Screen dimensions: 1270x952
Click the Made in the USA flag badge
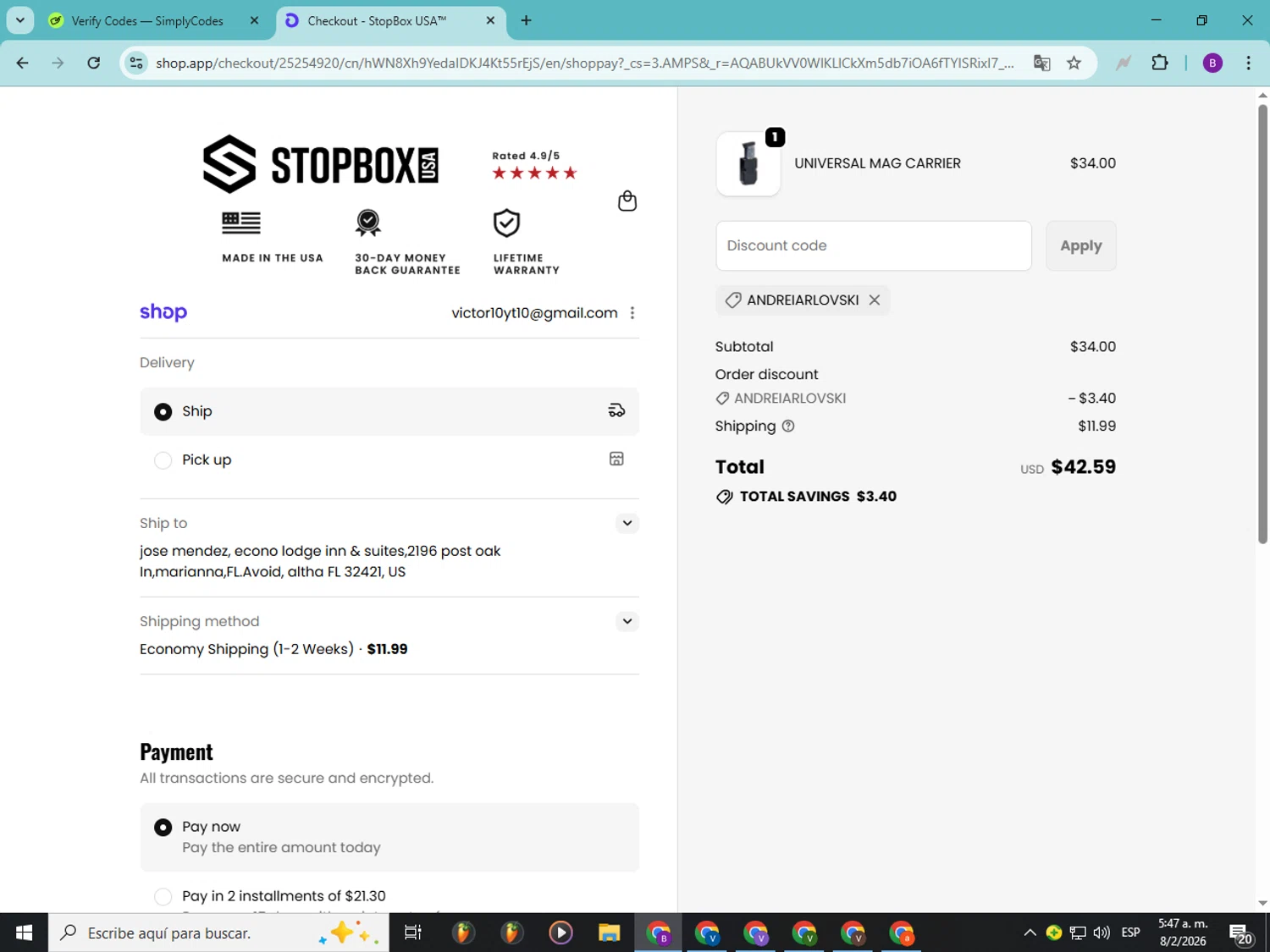point(273,237)
